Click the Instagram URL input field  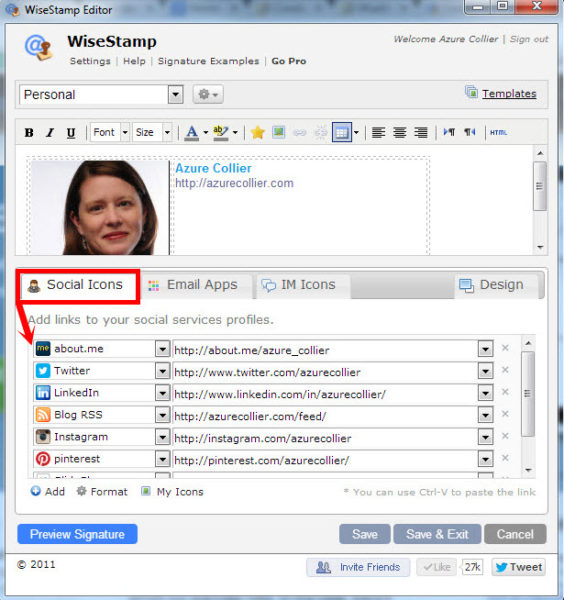325,438
